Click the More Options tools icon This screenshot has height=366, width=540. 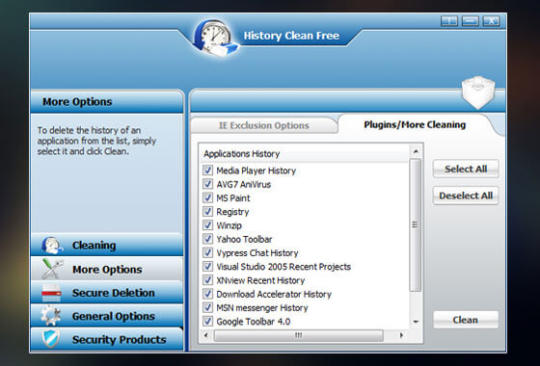52,269
